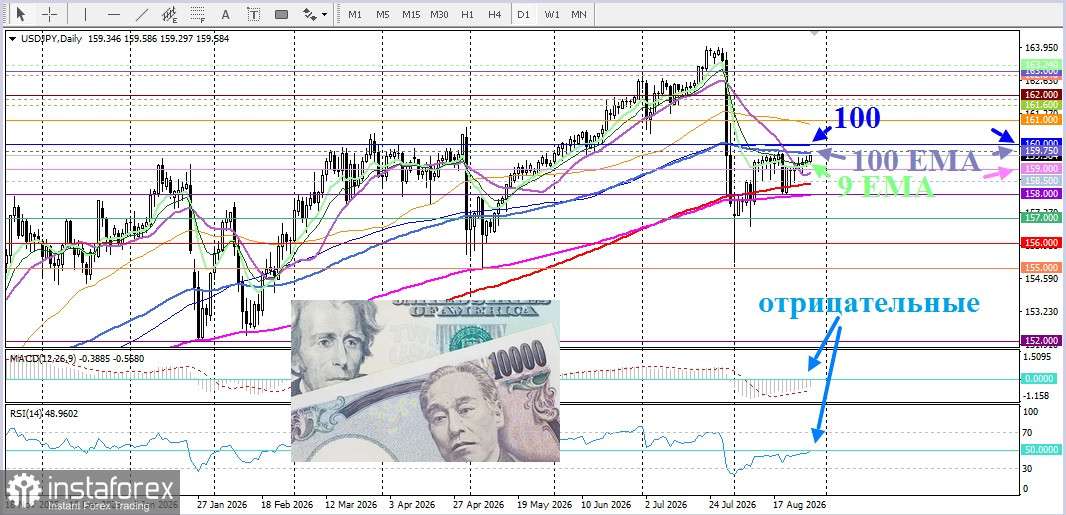Open the Arrows tool dropdown arrow
Image resolution: width=1066 pixels, height=515 pixels.
(x=324, y=14)
